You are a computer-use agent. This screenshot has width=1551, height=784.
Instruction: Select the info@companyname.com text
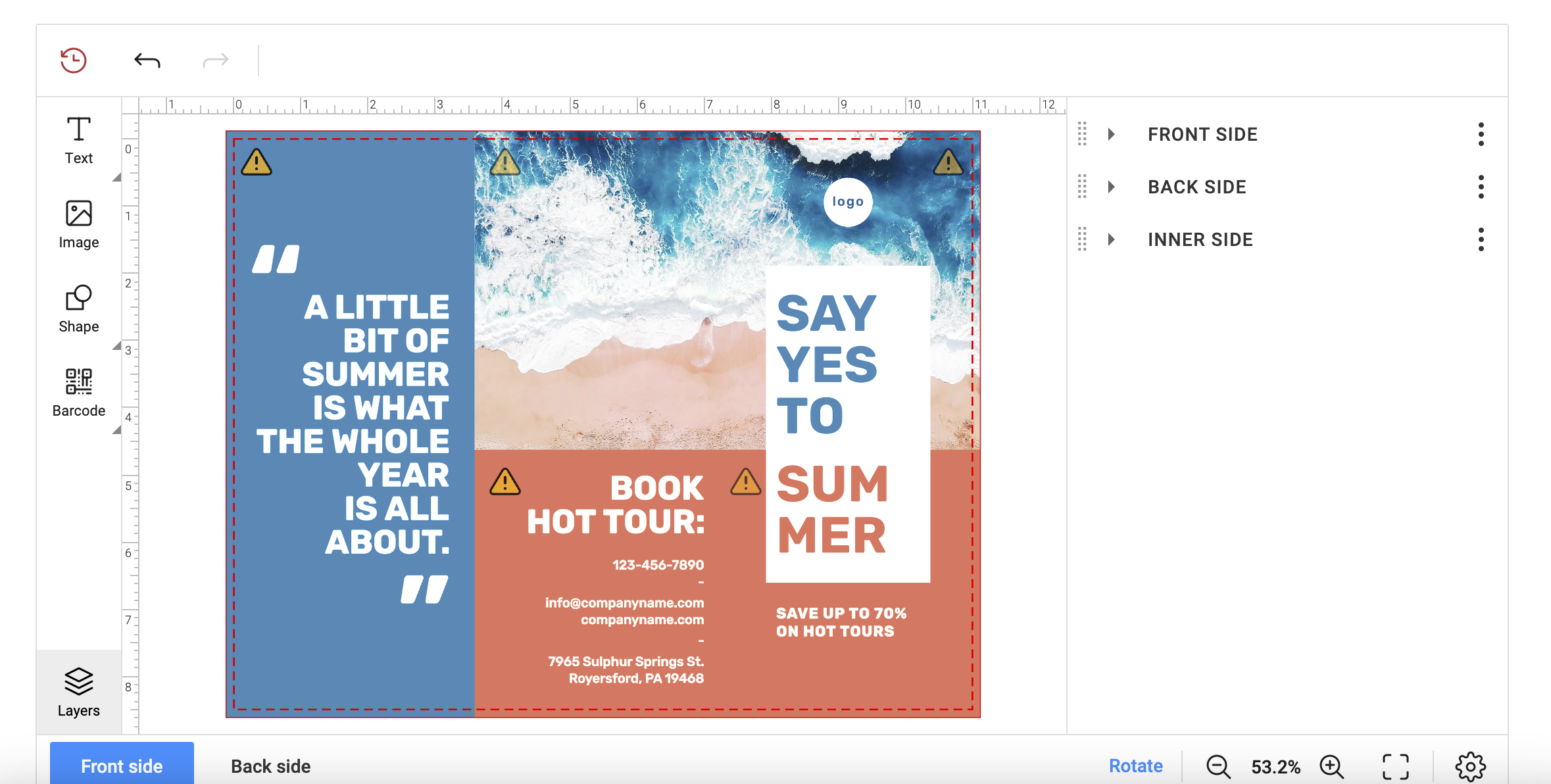coord(624,603)
